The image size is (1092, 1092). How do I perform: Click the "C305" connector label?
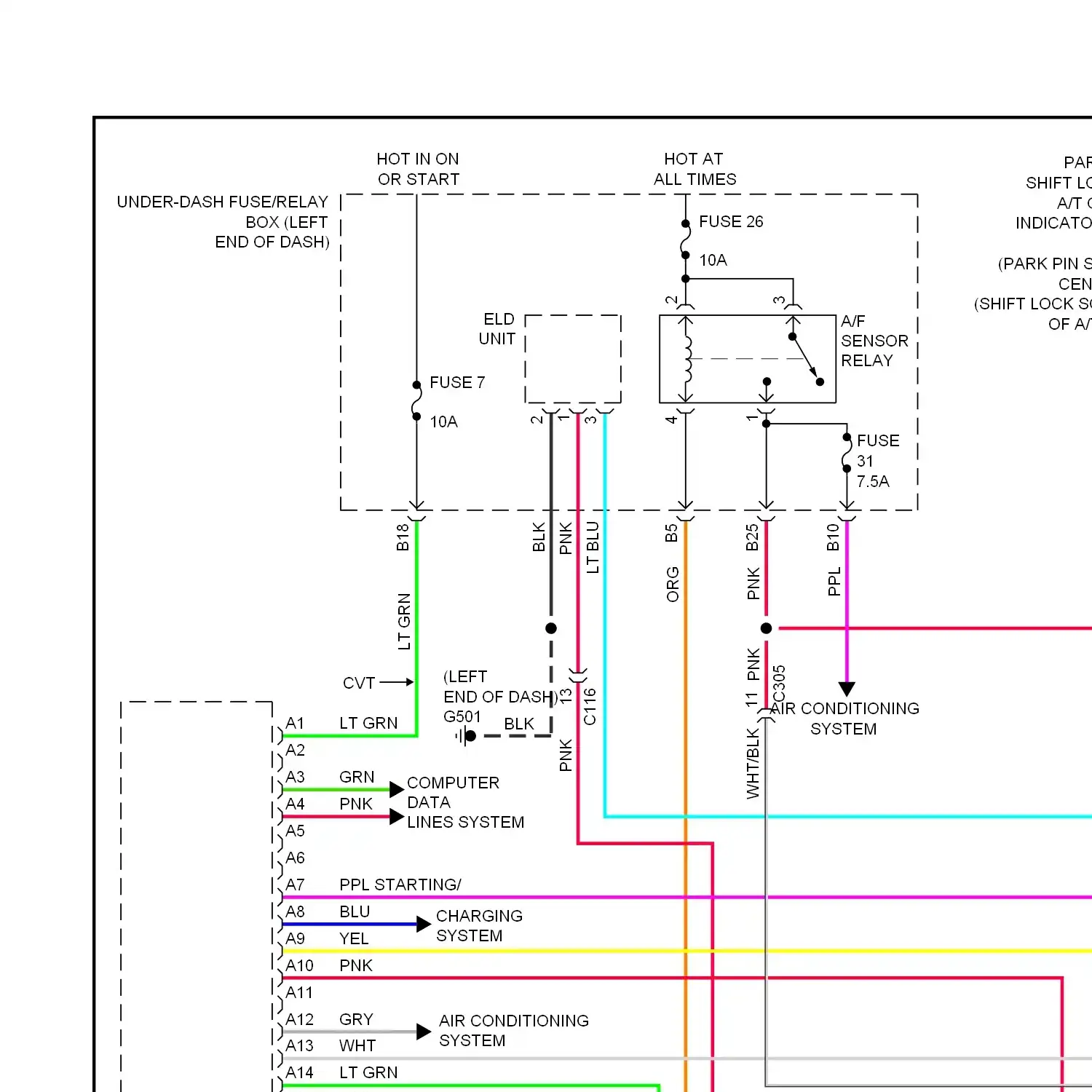point(779,684)
